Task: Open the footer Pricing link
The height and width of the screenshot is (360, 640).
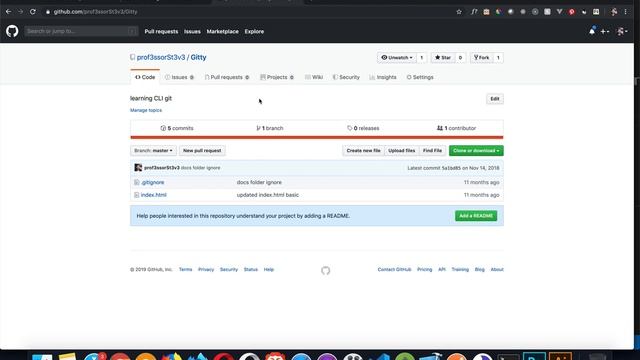Action: coord(424,269)
